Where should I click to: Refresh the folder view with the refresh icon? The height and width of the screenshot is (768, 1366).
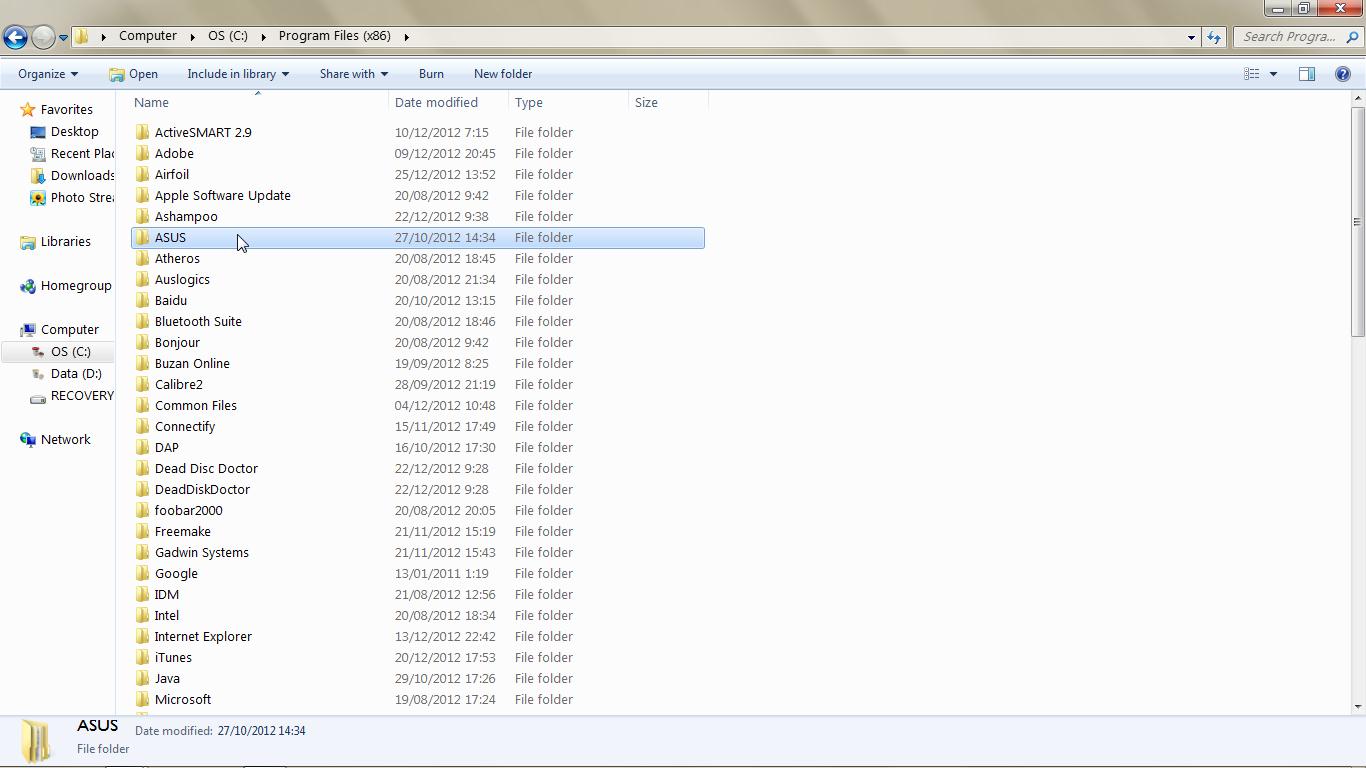1213,36
